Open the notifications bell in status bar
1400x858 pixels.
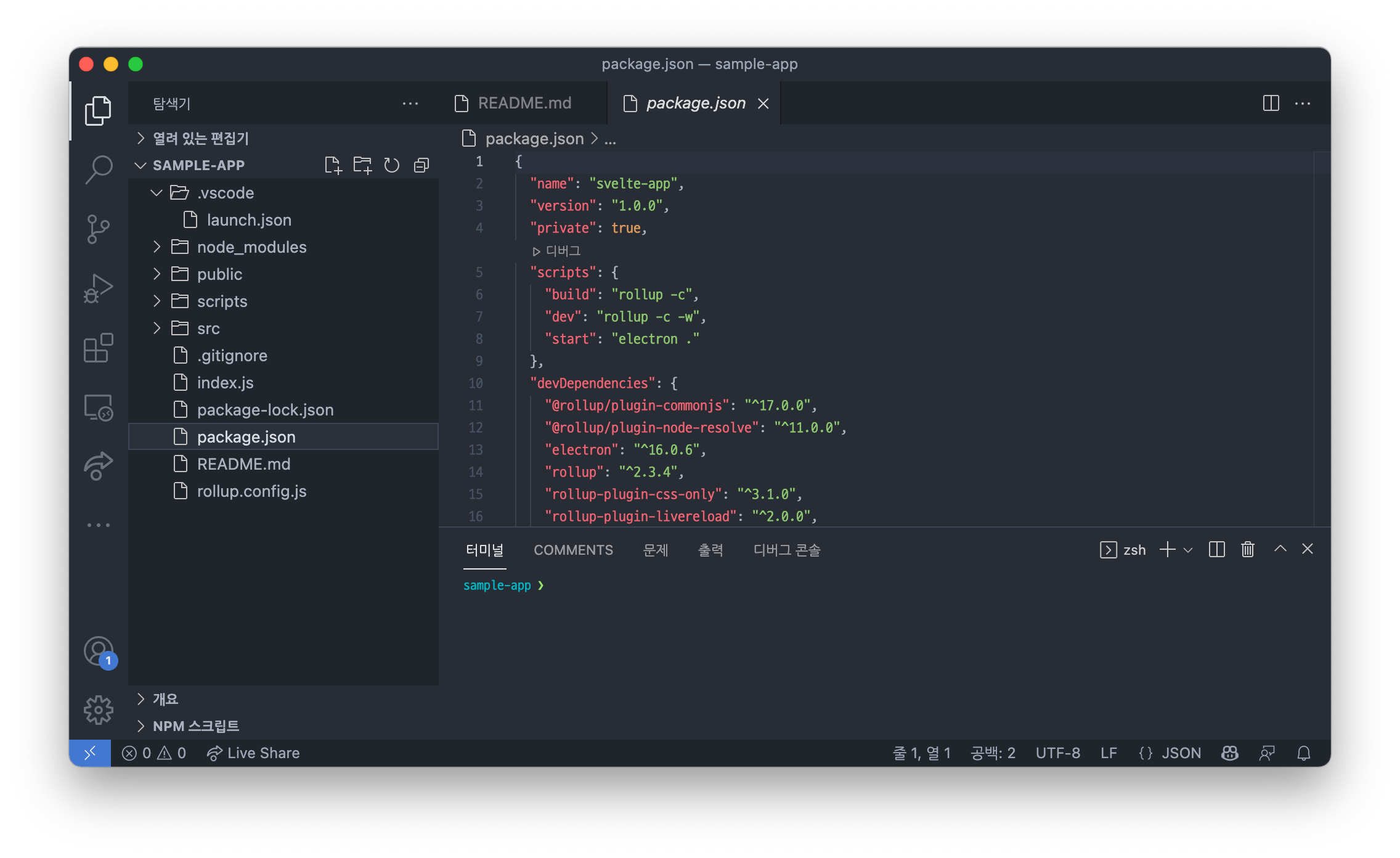click(x=1303, y=753)
